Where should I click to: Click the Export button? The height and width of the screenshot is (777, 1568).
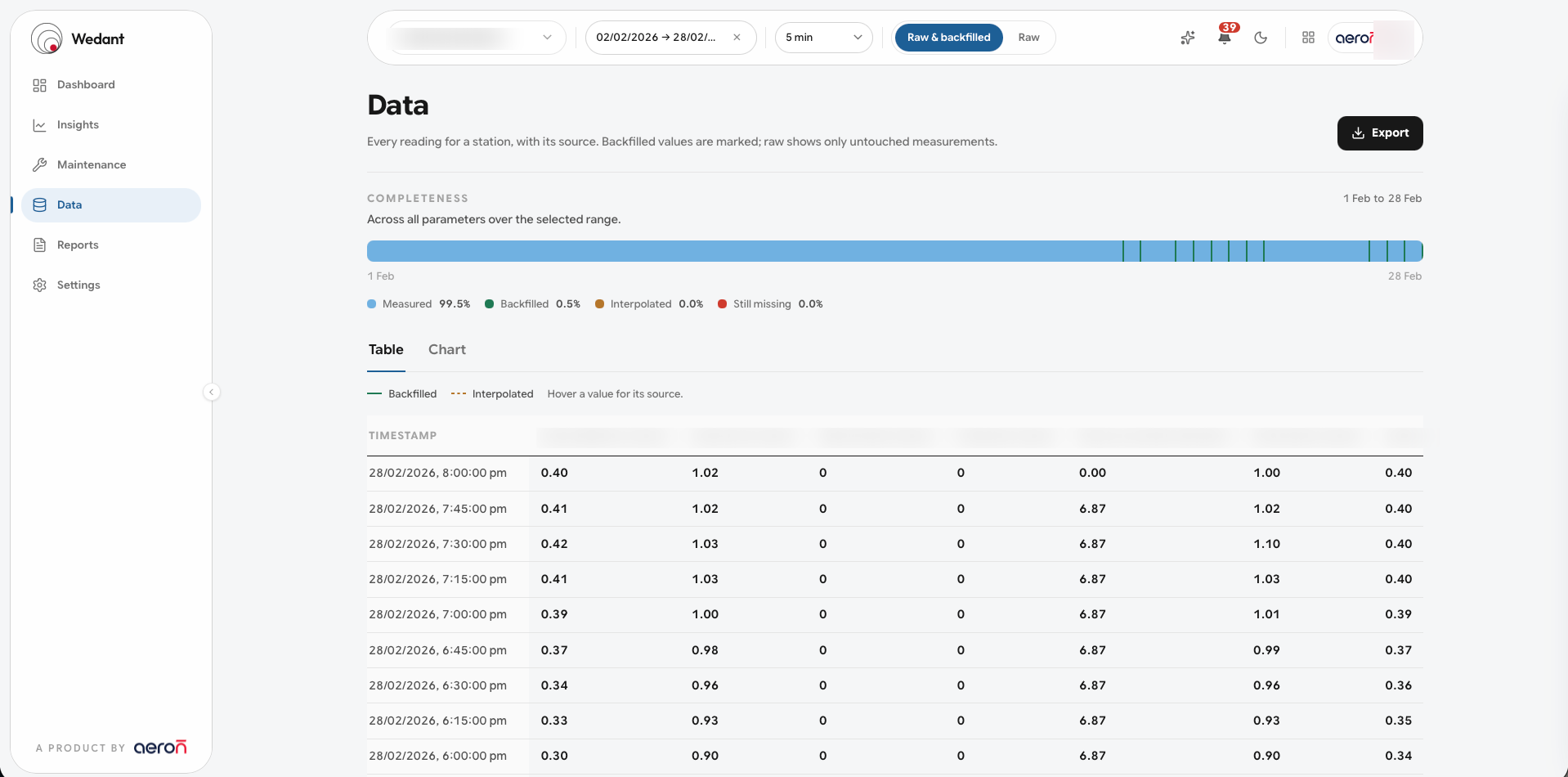(x=1380, y=133)
